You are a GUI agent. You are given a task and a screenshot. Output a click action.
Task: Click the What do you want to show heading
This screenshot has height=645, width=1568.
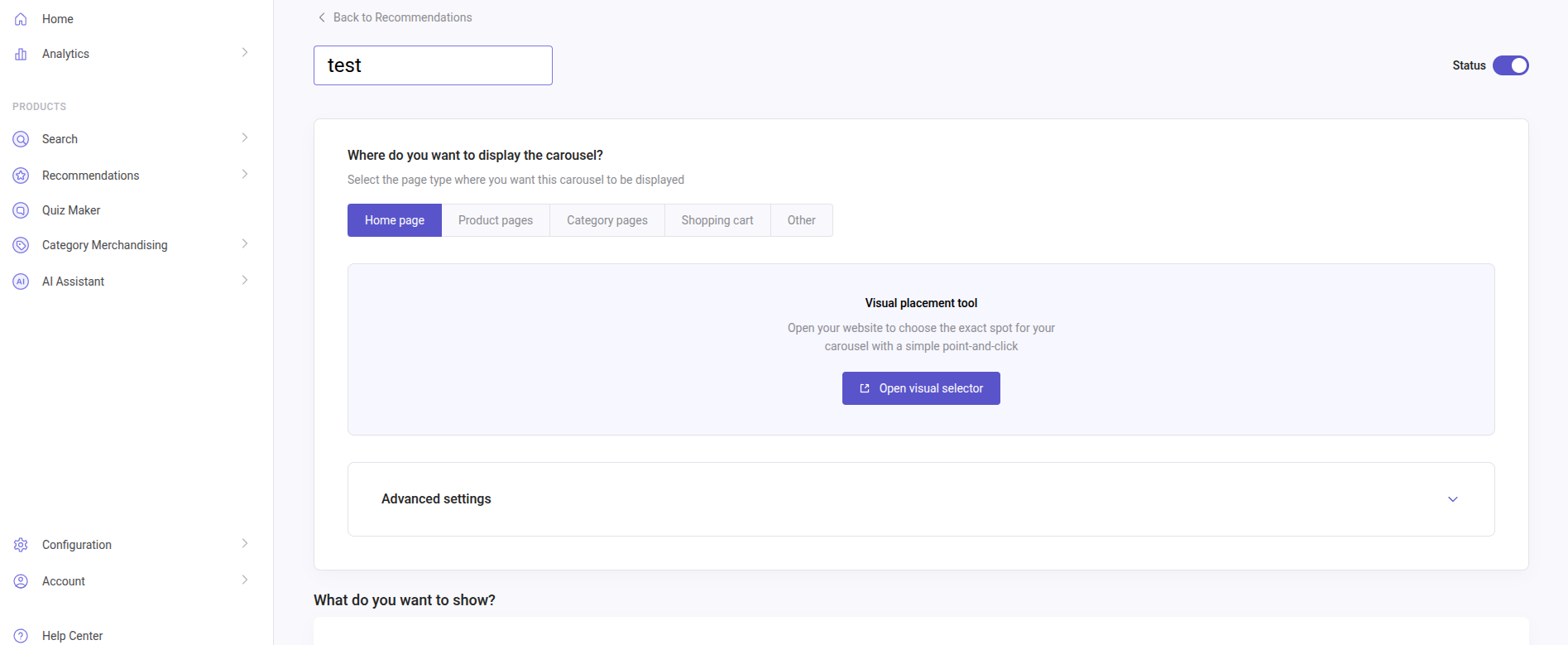tap(405, 600)
